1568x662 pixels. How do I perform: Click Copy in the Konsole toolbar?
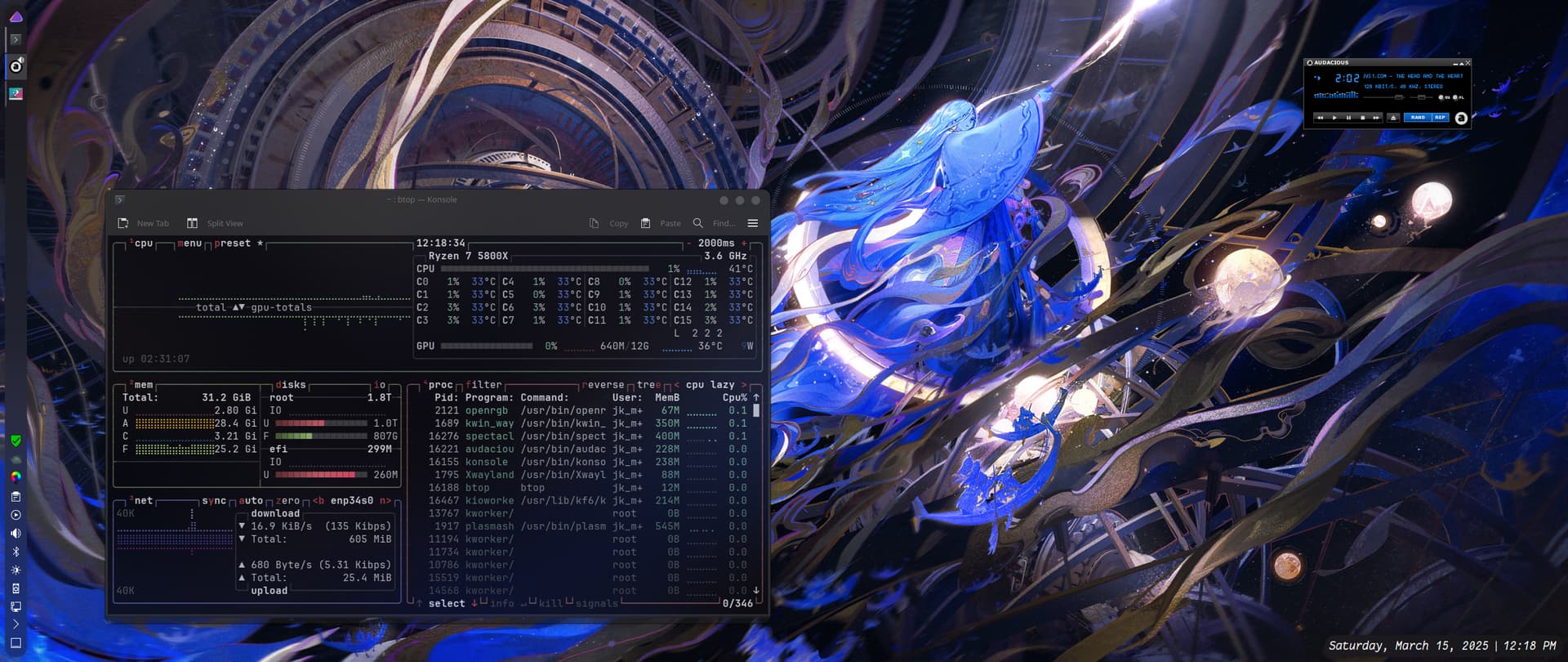pyautogui.click(x=608, y=223)
